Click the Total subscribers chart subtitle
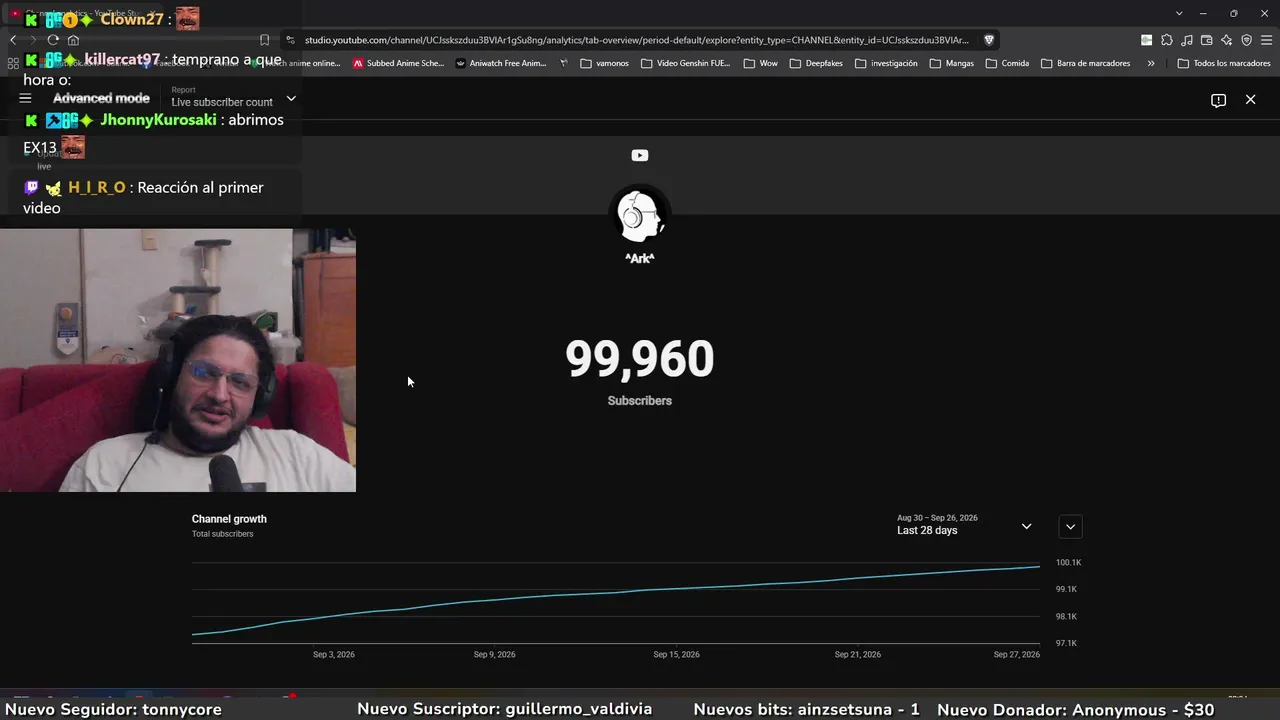 (222, 534)
